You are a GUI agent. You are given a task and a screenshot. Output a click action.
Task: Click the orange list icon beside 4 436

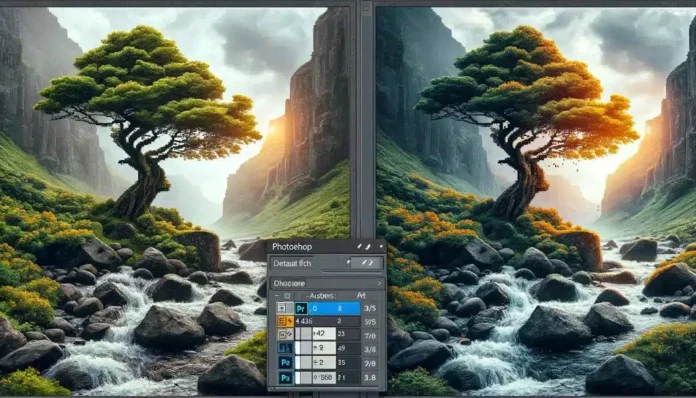pyautogui.click(x=285, y=321)
